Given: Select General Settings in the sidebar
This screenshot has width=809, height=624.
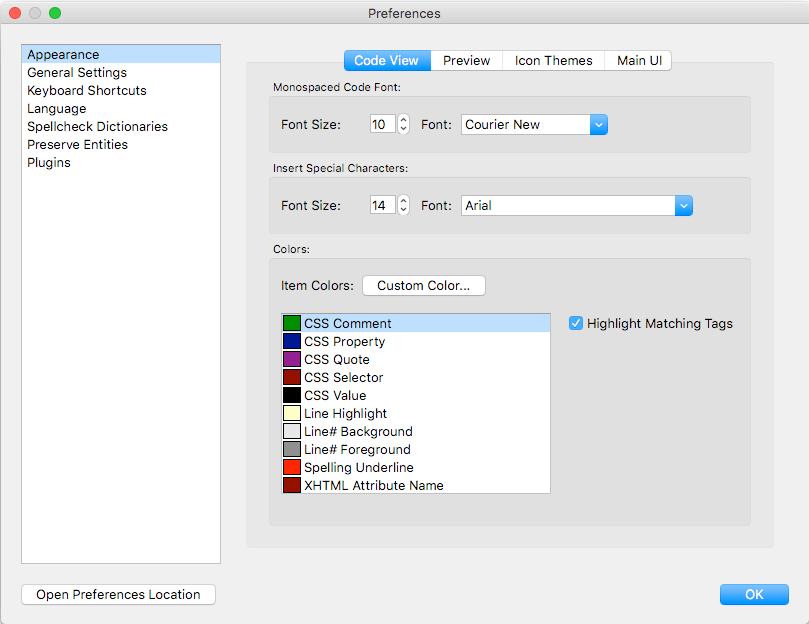Looking at the screenshot, I should pos(121,72).
